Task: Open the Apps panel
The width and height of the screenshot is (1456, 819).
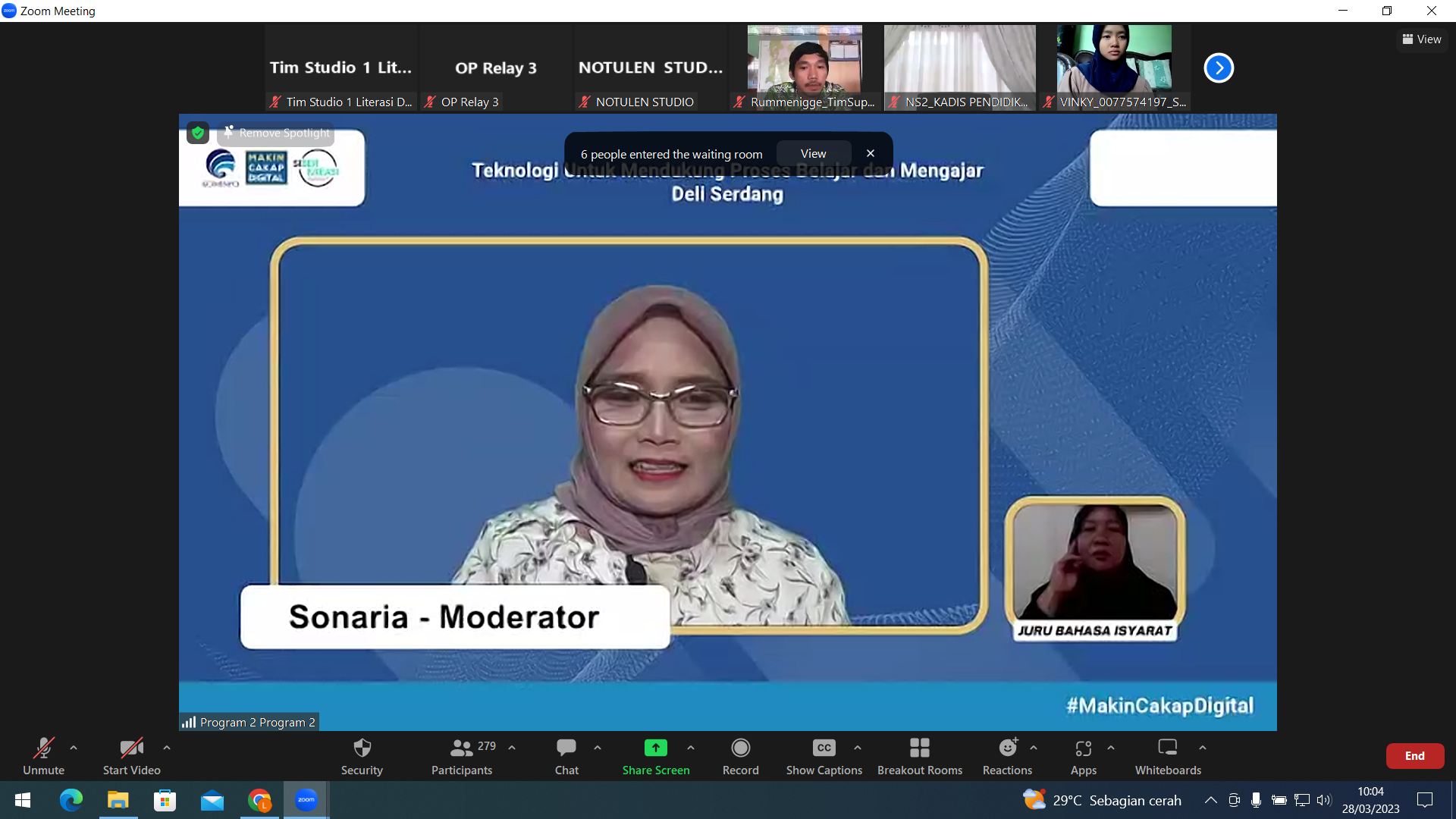Action: point(1084,756)
